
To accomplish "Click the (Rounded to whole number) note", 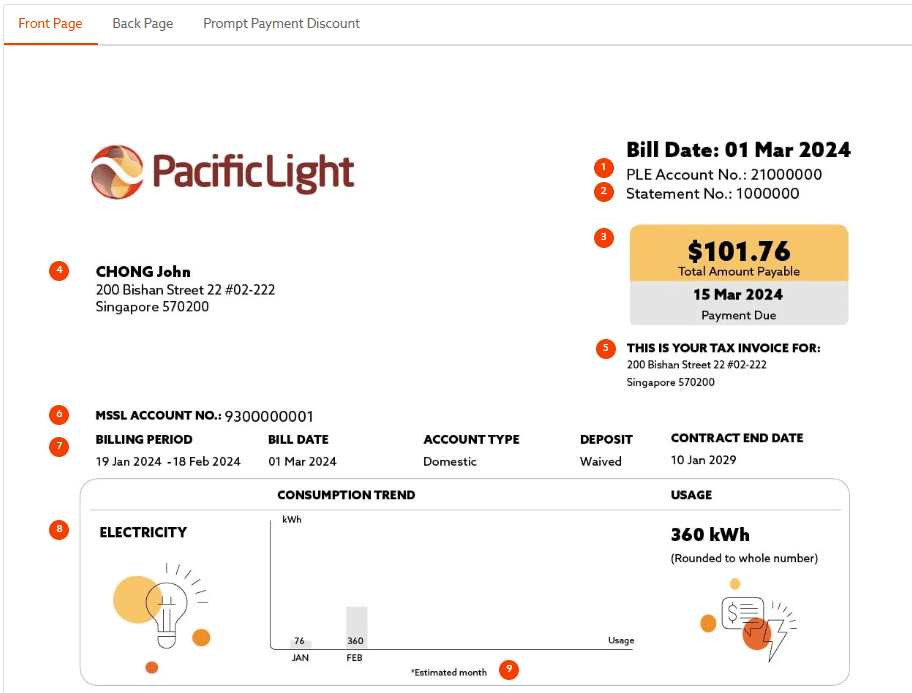I will coord(744,558).
